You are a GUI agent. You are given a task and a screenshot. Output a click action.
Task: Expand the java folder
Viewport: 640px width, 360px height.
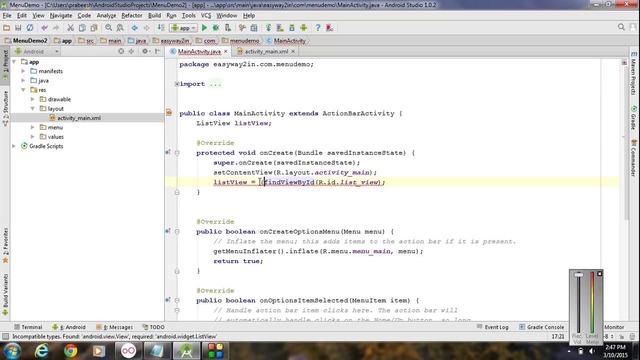pos(23,80)
